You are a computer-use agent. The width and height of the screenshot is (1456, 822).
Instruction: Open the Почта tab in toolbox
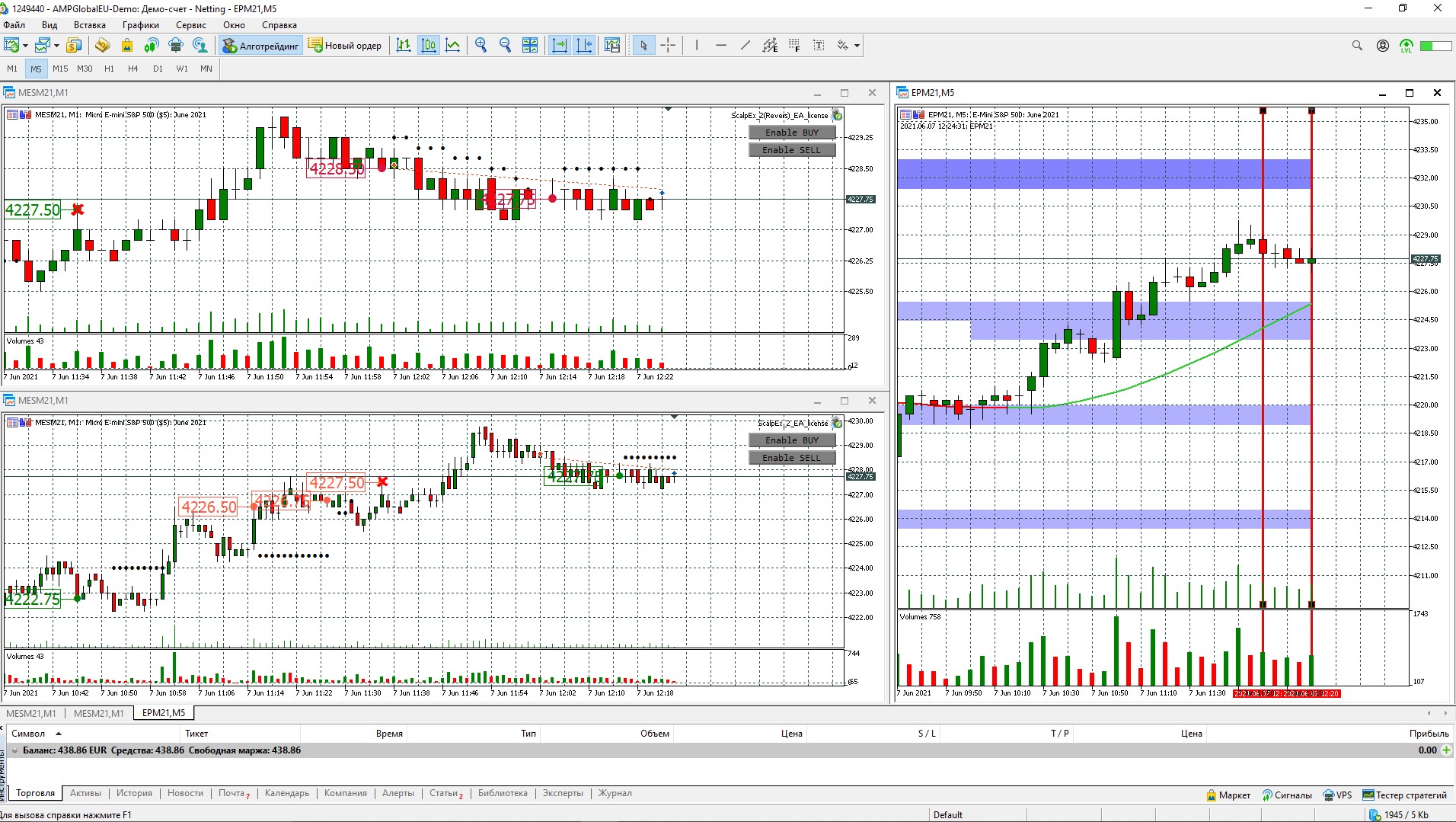(233, 793)
